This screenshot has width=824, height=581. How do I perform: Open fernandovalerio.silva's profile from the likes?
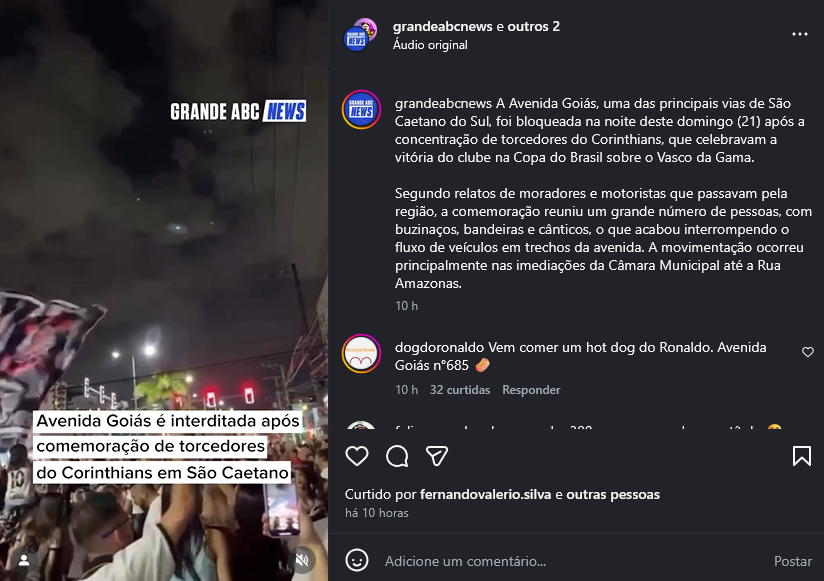click(486, 494)
